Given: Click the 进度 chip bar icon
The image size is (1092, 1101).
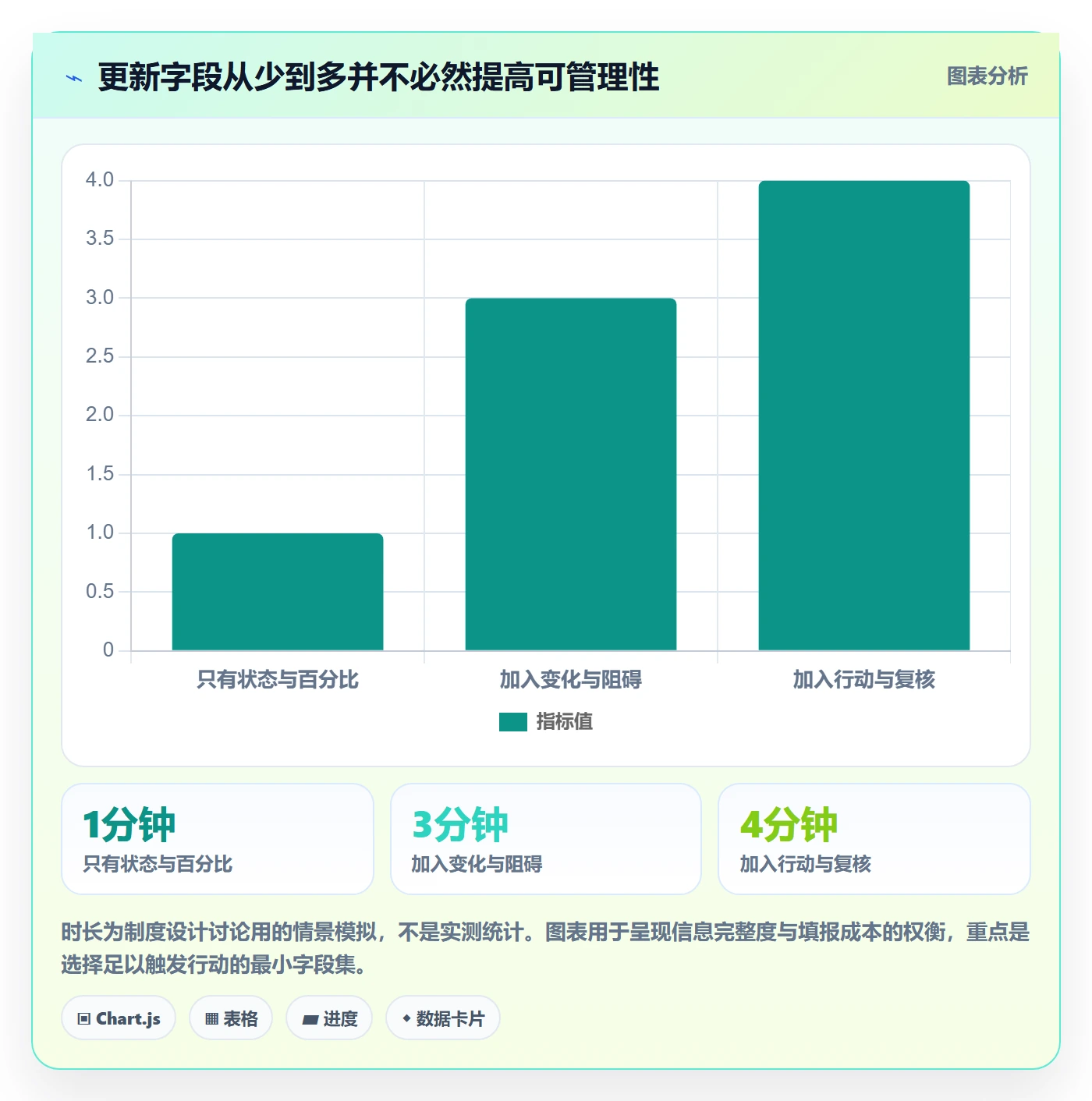Looking at the screenshot, I should [x=310, y=1020].
